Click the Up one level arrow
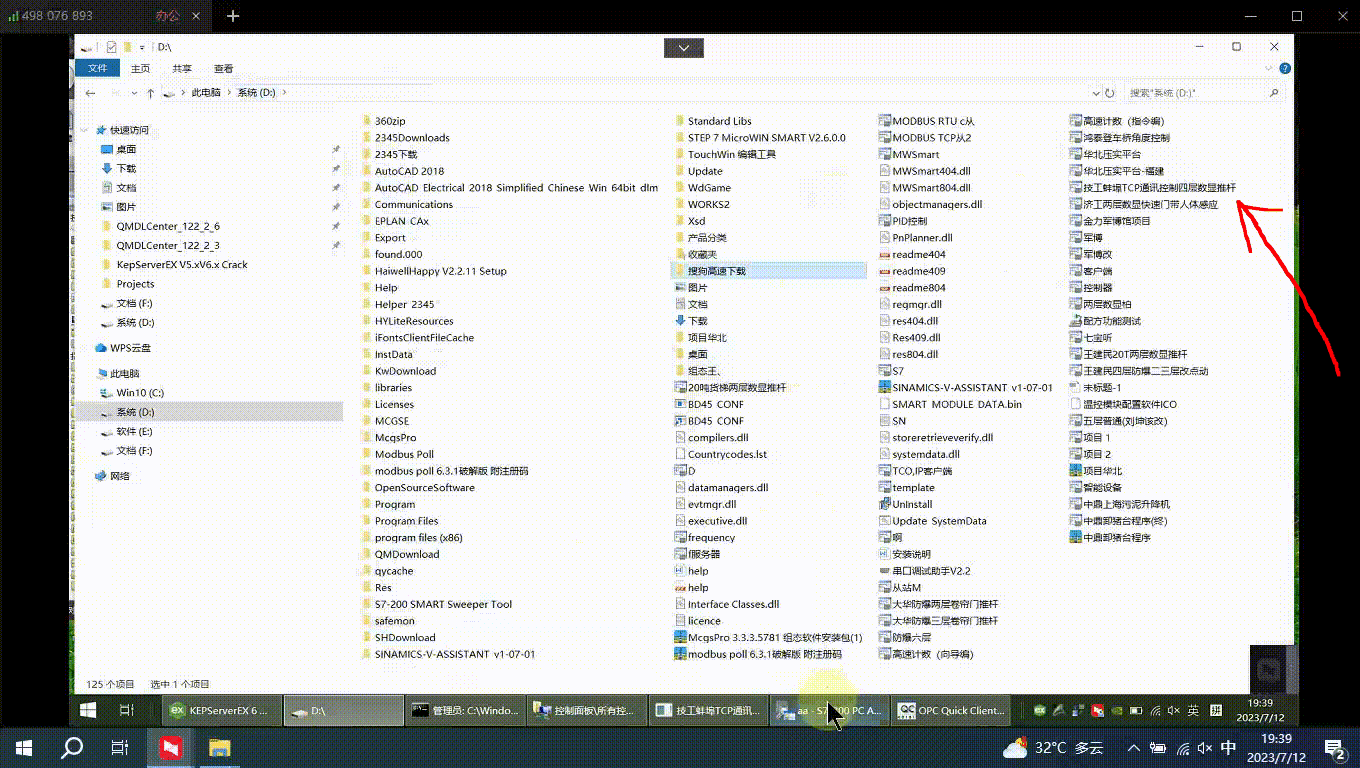This screenshot has height=768, width=1360. [x=150, y=92]
